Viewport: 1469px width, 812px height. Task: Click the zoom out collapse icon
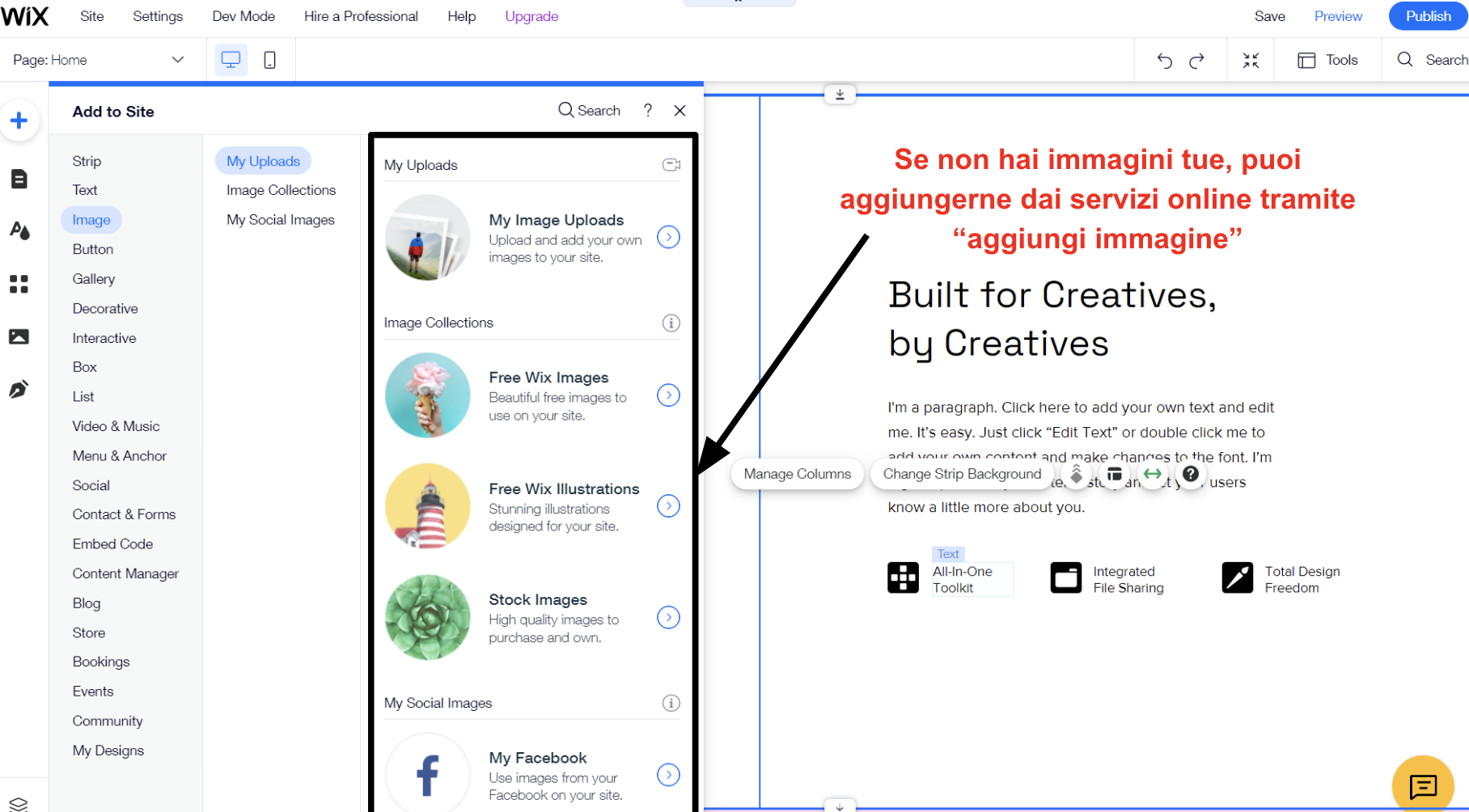pos(1251,61)
